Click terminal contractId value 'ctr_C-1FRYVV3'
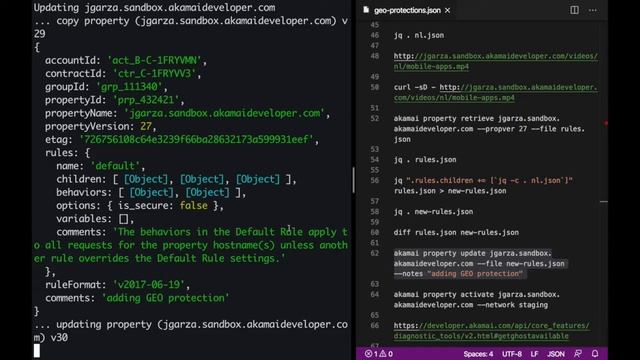The width and height of the screenshot is (640, 360). (154, 73)
